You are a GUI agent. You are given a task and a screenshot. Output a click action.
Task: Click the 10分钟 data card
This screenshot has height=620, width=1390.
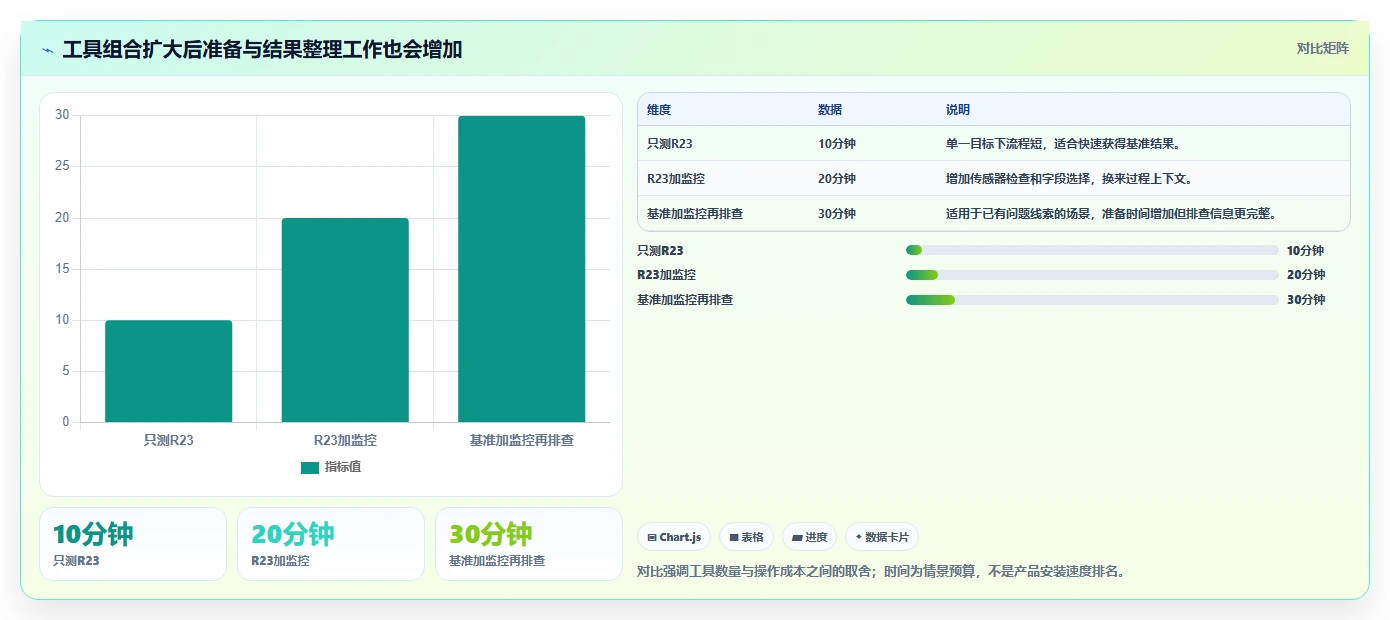(x=133, y=544)
